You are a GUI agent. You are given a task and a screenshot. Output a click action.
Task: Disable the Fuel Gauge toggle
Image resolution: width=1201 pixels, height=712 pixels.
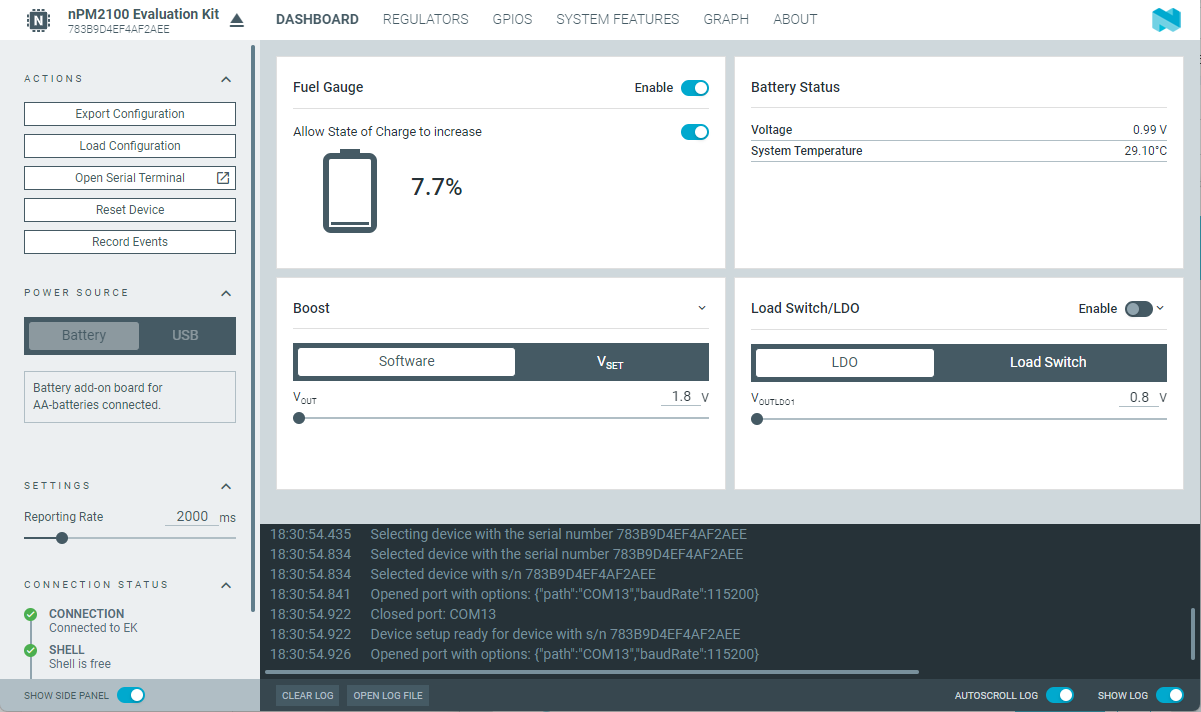(x=695, y=88)
